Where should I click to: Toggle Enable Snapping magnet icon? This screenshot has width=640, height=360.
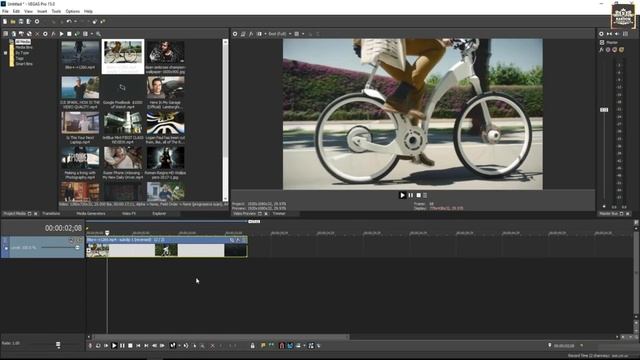tap(281, 346)
